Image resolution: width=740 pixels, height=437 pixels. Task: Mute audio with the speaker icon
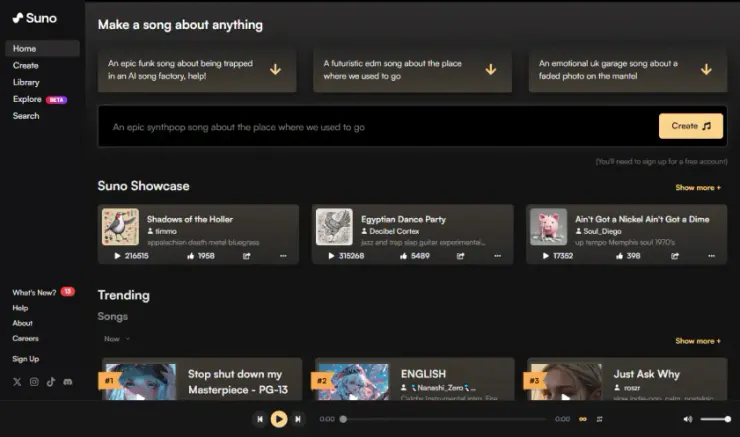point(688,419)
